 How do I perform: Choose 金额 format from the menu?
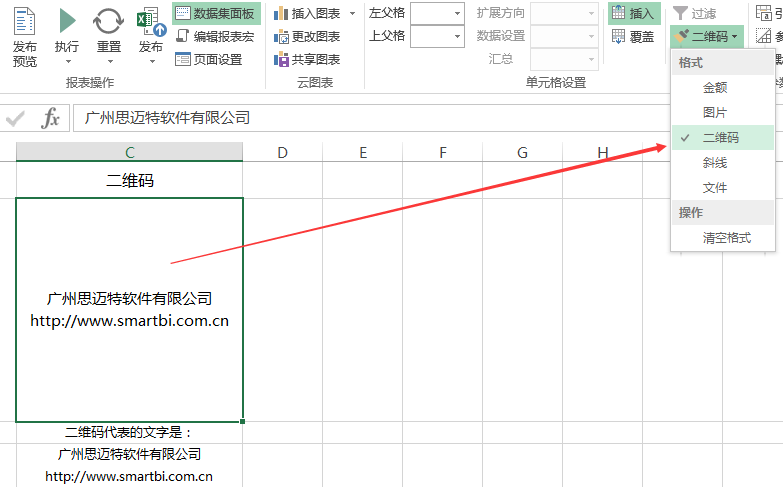[723, 88]
